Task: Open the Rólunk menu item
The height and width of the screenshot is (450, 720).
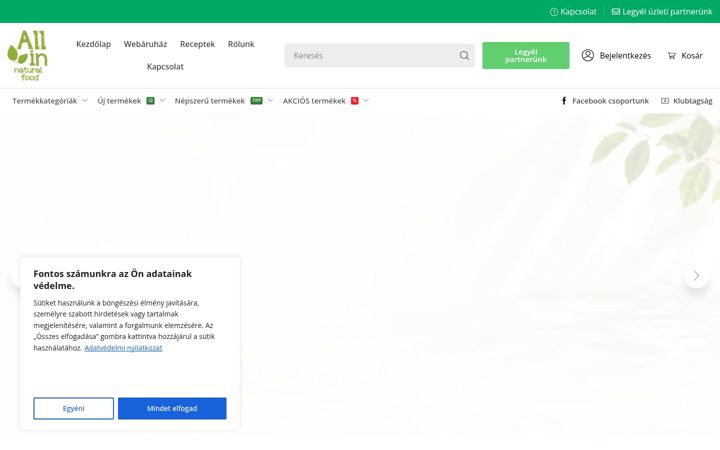Action: 241,44
